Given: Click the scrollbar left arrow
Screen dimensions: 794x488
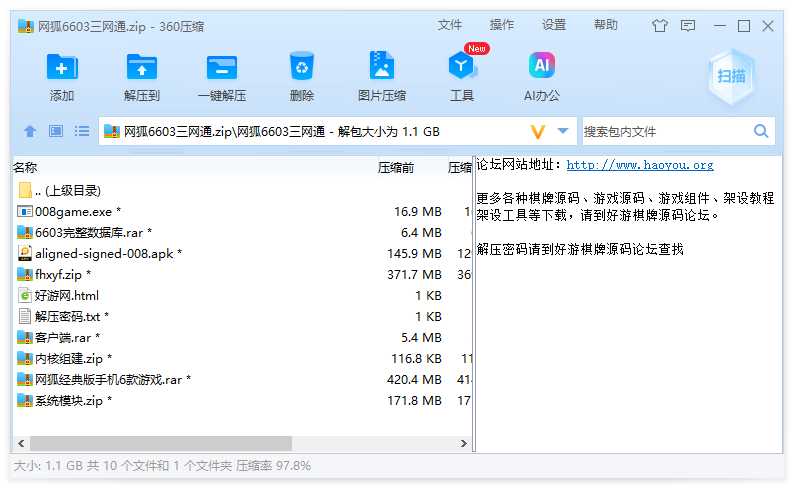Looking at the screenshot, I should (21, 443).
